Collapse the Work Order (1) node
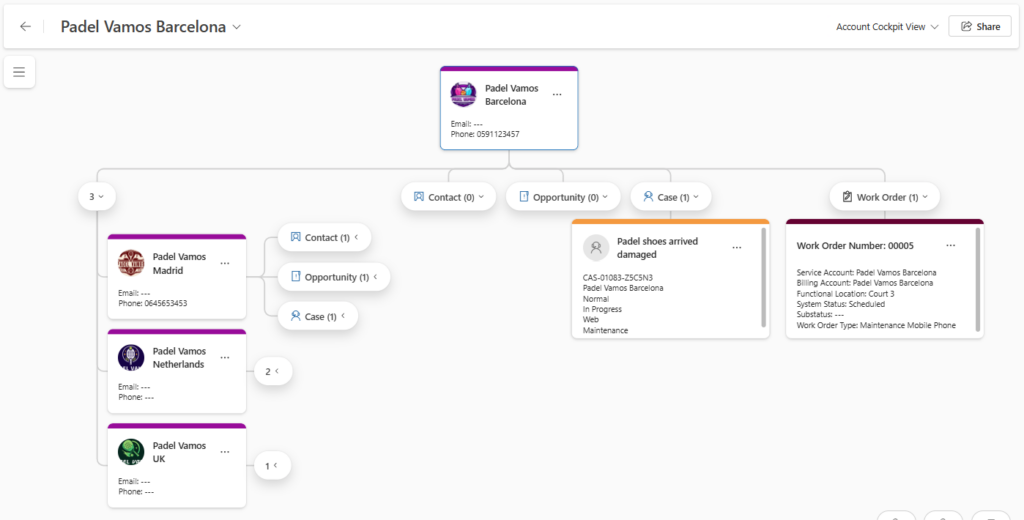The width and height of the screenshot is (1024, 520). click(x=884, y=197)
